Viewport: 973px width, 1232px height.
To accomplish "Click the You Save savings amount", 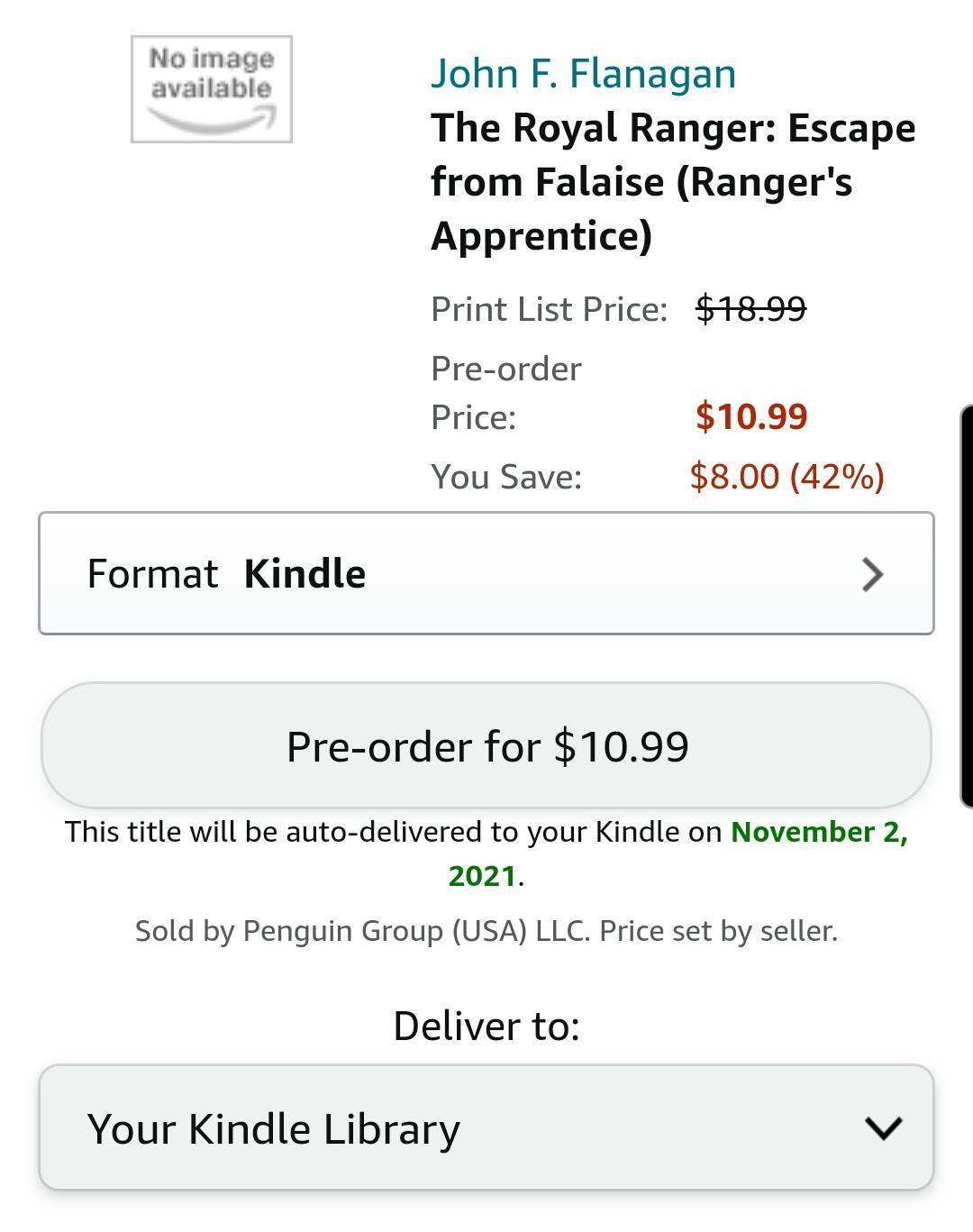I will click(x=787, y=475).
